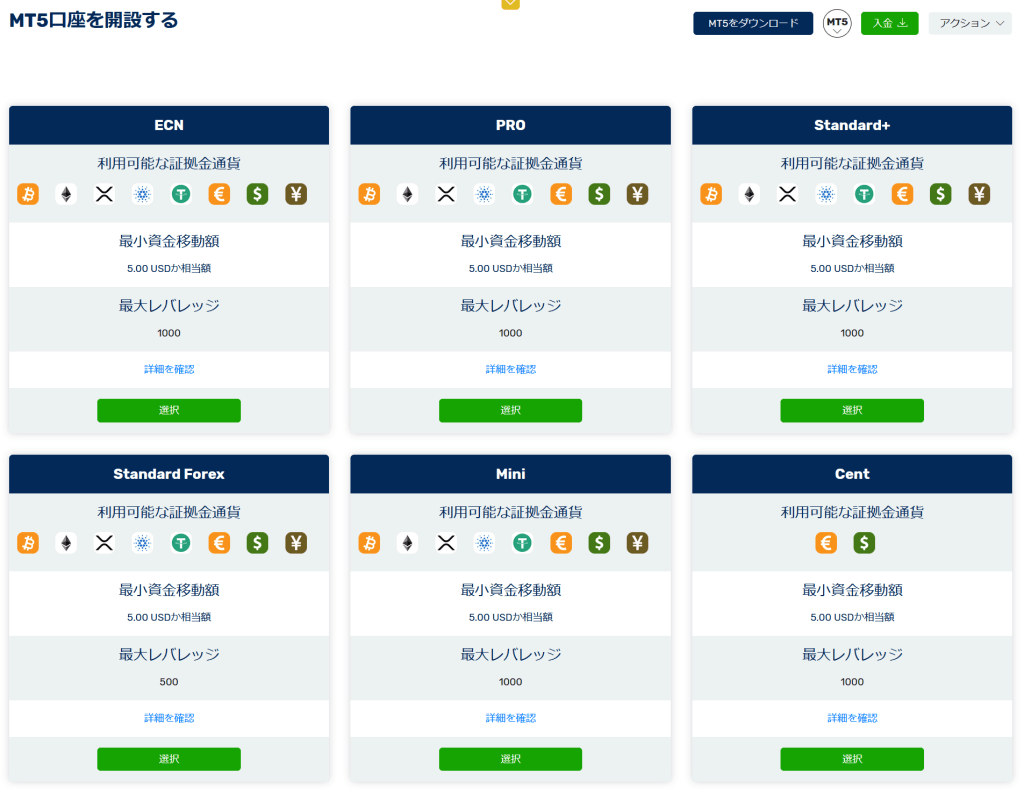
Task: Open 詳細を確認 link for Mini
Action: 511,718
